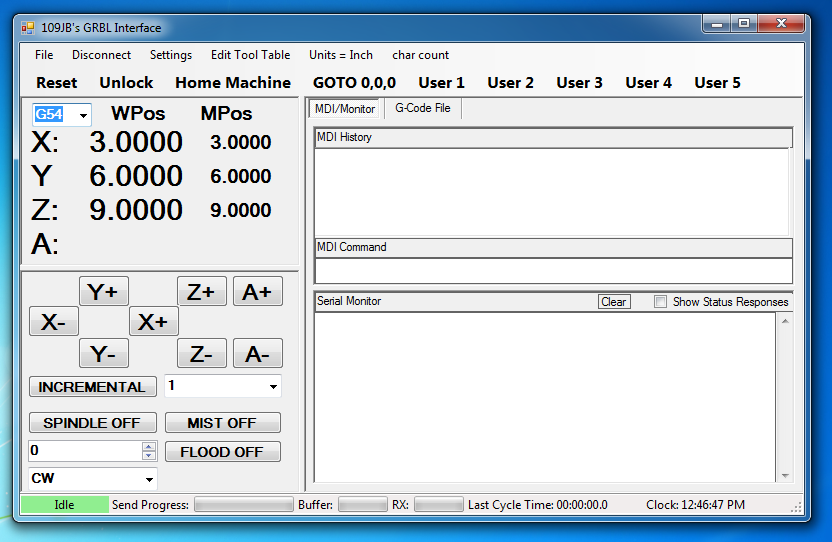
Task: Run the User 1 macro
Action: coord(441,83)
